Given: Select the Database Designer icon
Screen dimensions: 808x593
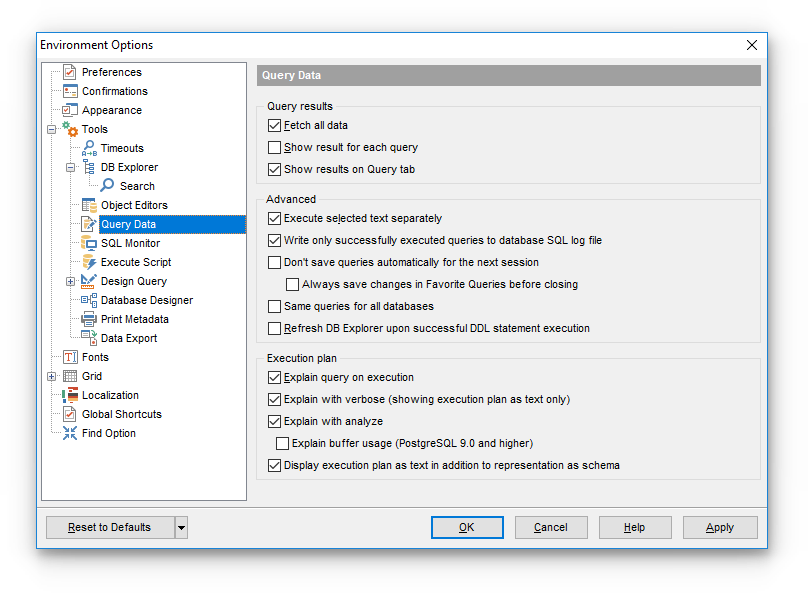Looking at the screenshot, I should tap(89, 300).
